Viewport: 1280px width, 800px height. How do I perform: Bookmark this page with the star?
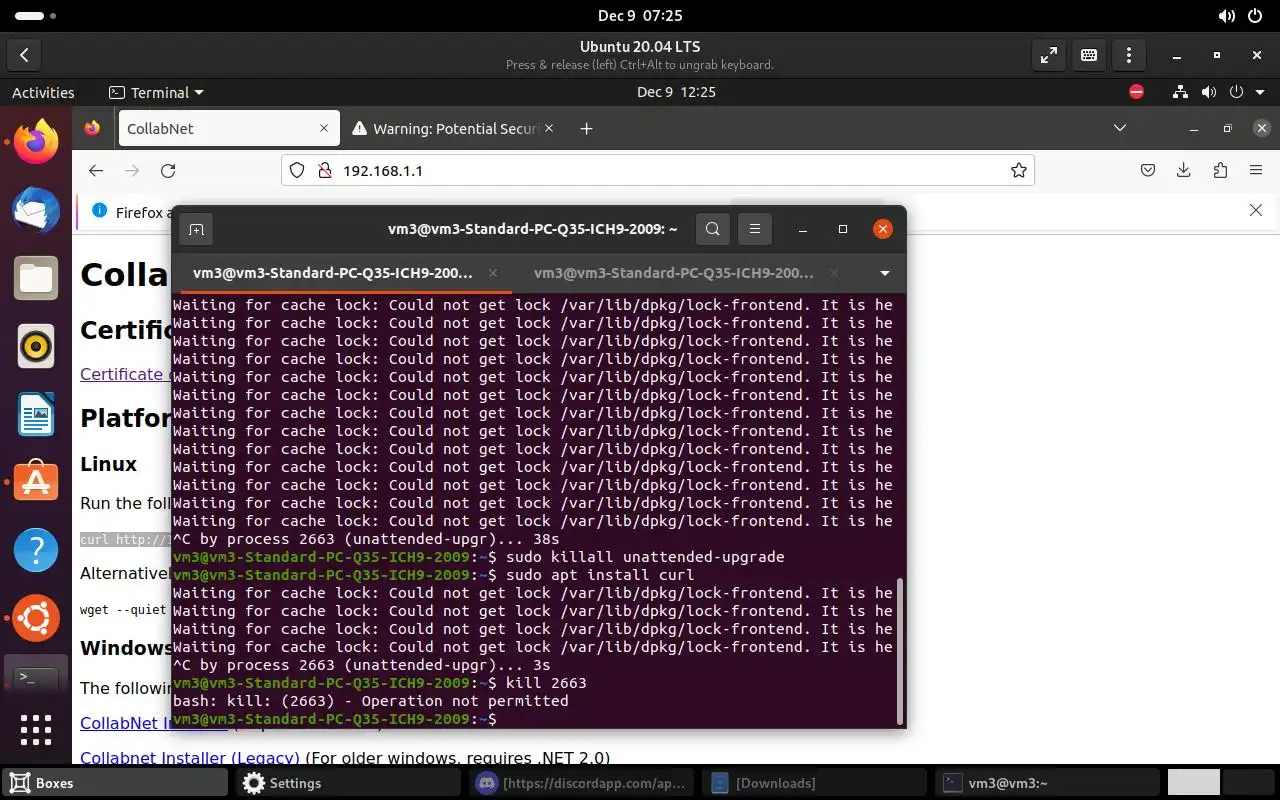[x=1019, y=171]
